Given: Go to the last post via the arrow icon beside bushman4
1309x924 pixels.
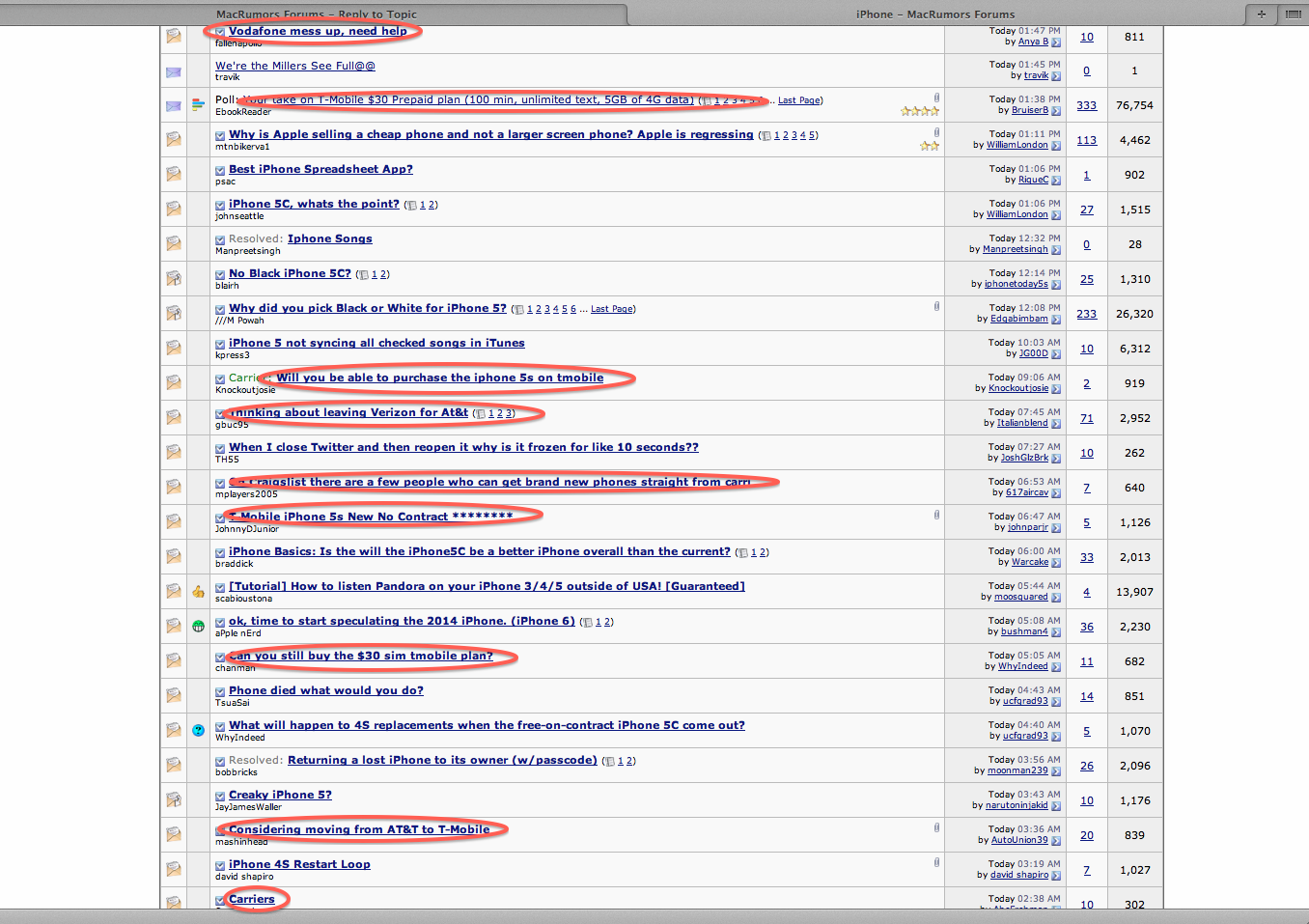Looking at the screenshot, I should [1056, 632].
